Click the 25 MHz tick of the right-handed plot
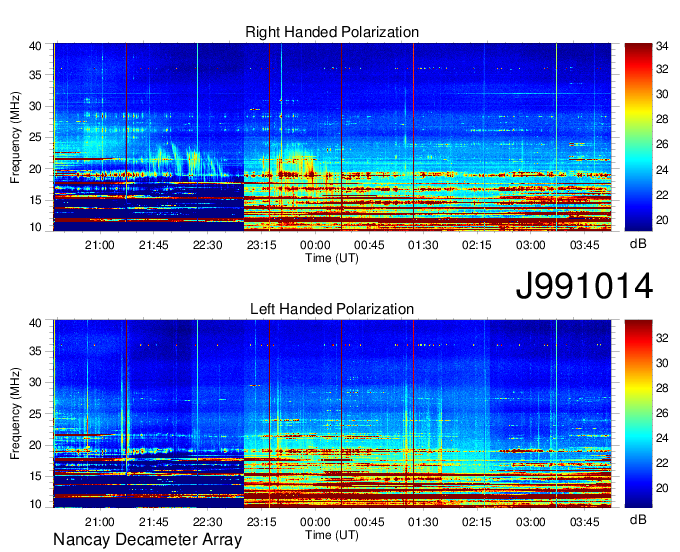Viewport: 680px width, 552px height. (x=35, y=137)
